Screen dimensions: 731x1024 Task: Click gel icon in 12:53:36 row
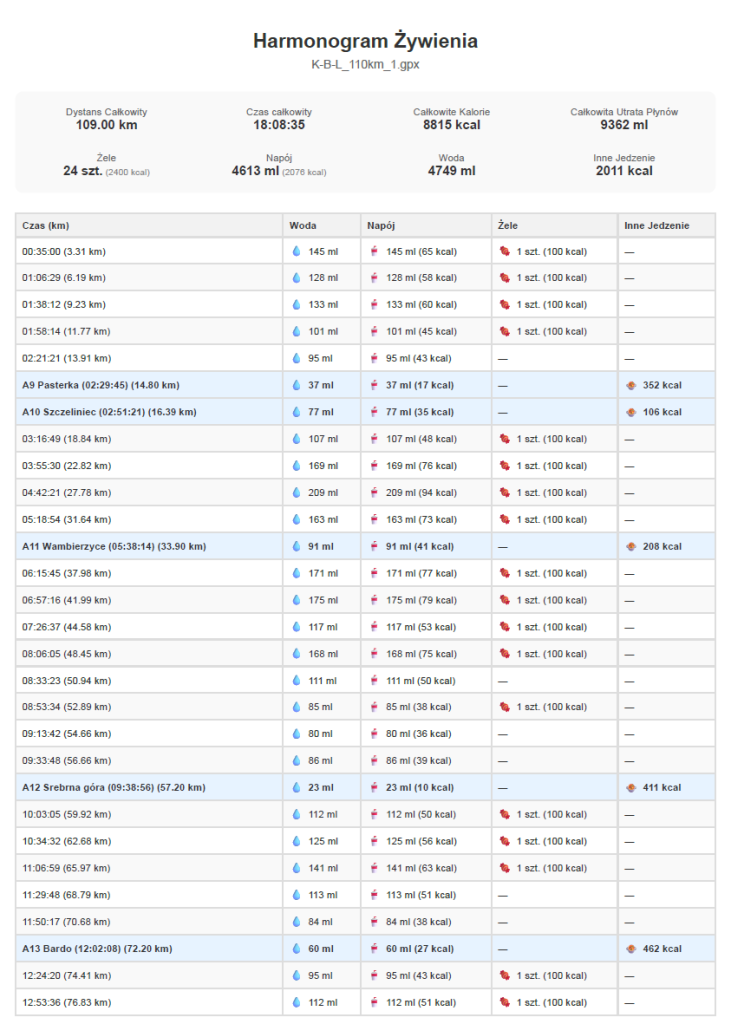504,1002
